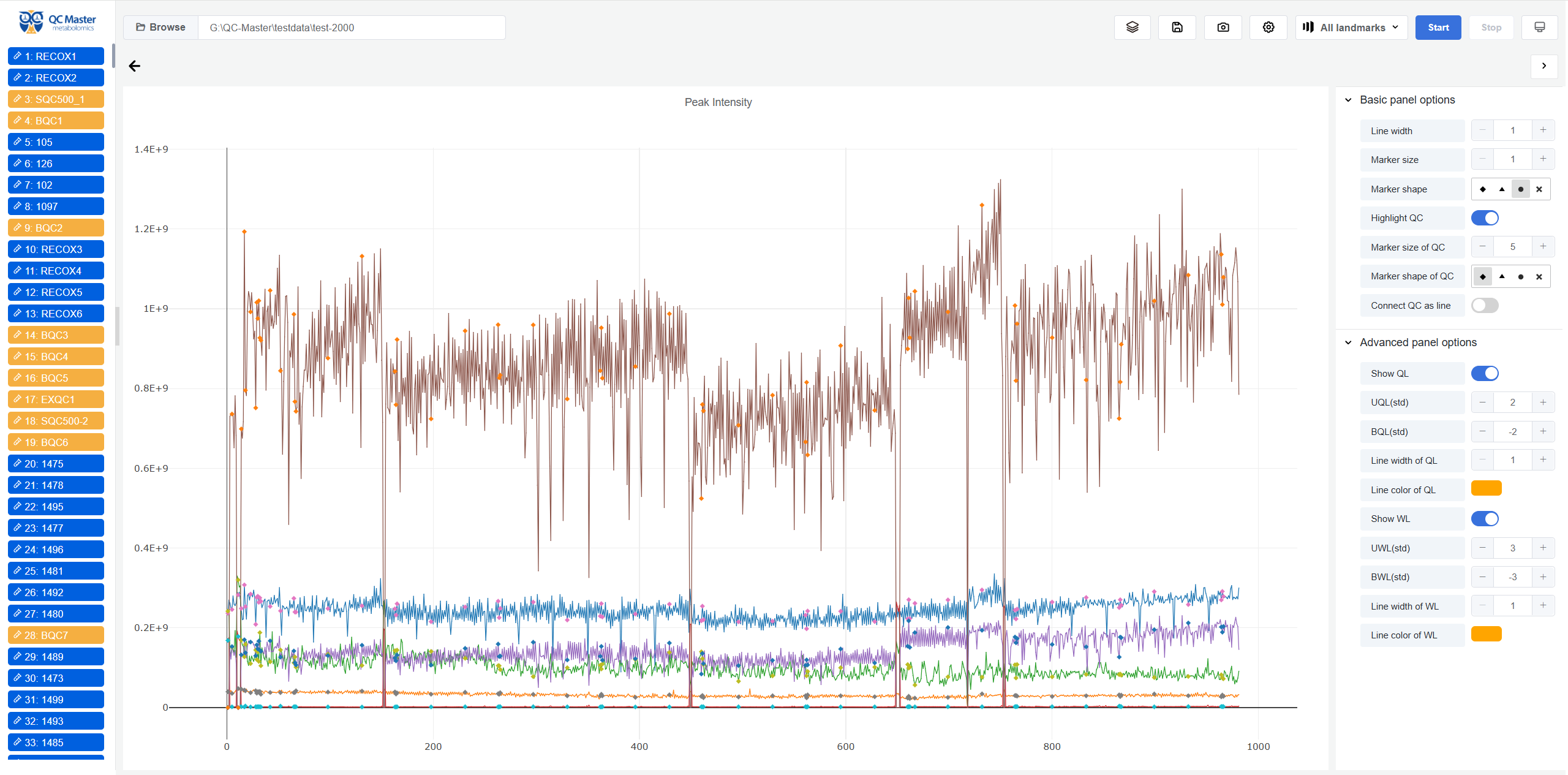Screen dimensions: 1568x775
Task: Collapse the Basic panel options section
Action: coord(1348,100)
